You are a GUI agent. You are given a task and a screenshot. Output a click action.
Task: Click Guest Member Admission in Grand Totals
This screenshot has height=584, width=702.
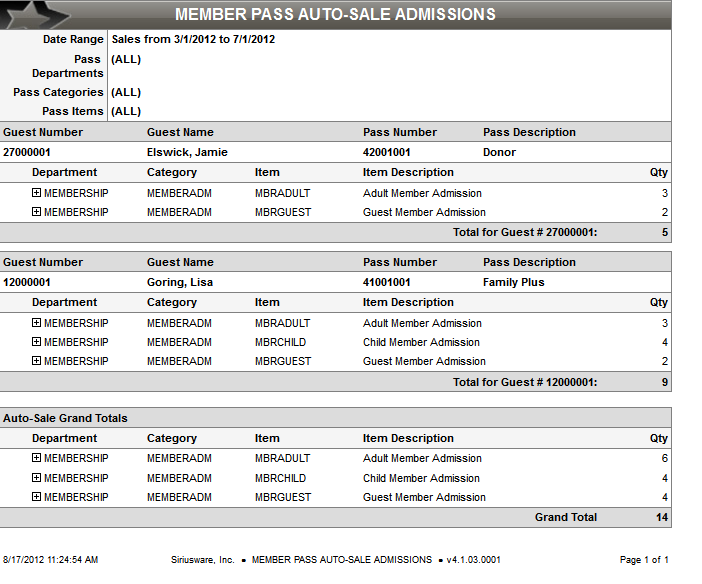point(424,497)
